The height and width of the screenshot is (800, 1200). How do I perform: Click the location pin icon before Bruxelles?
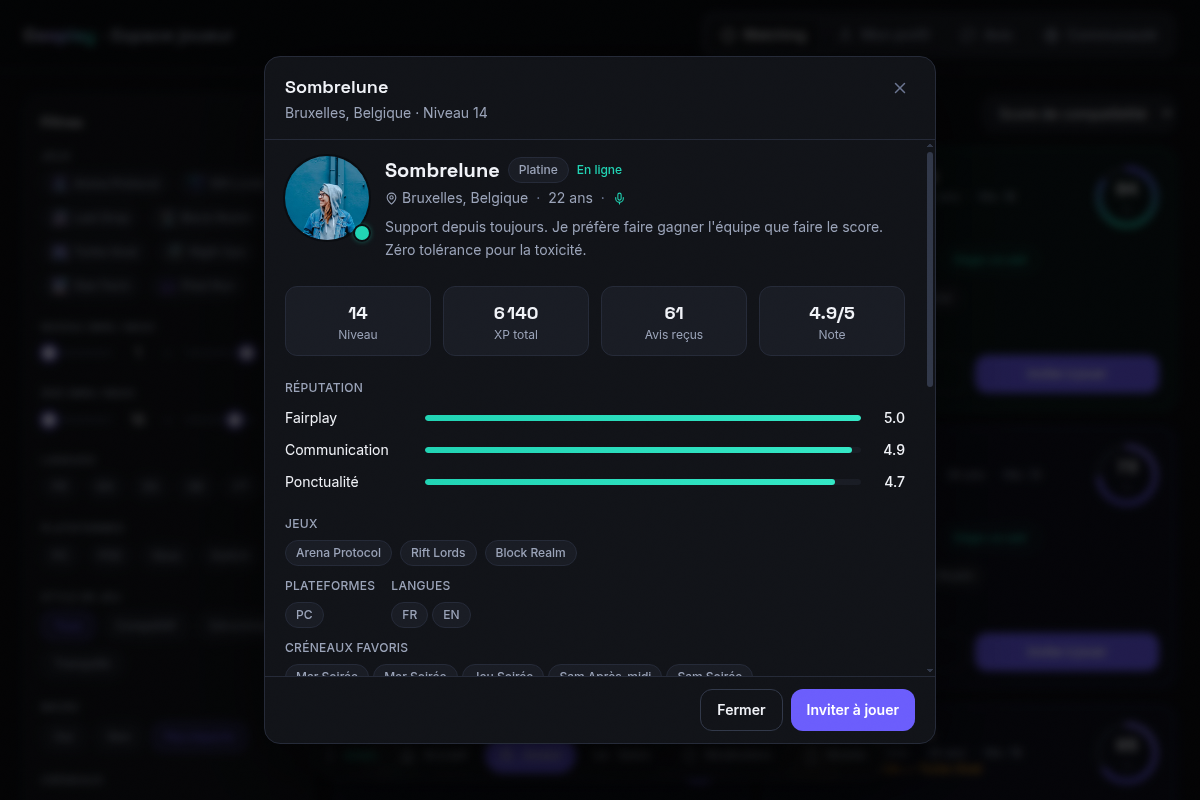click(x=392, y=198)
